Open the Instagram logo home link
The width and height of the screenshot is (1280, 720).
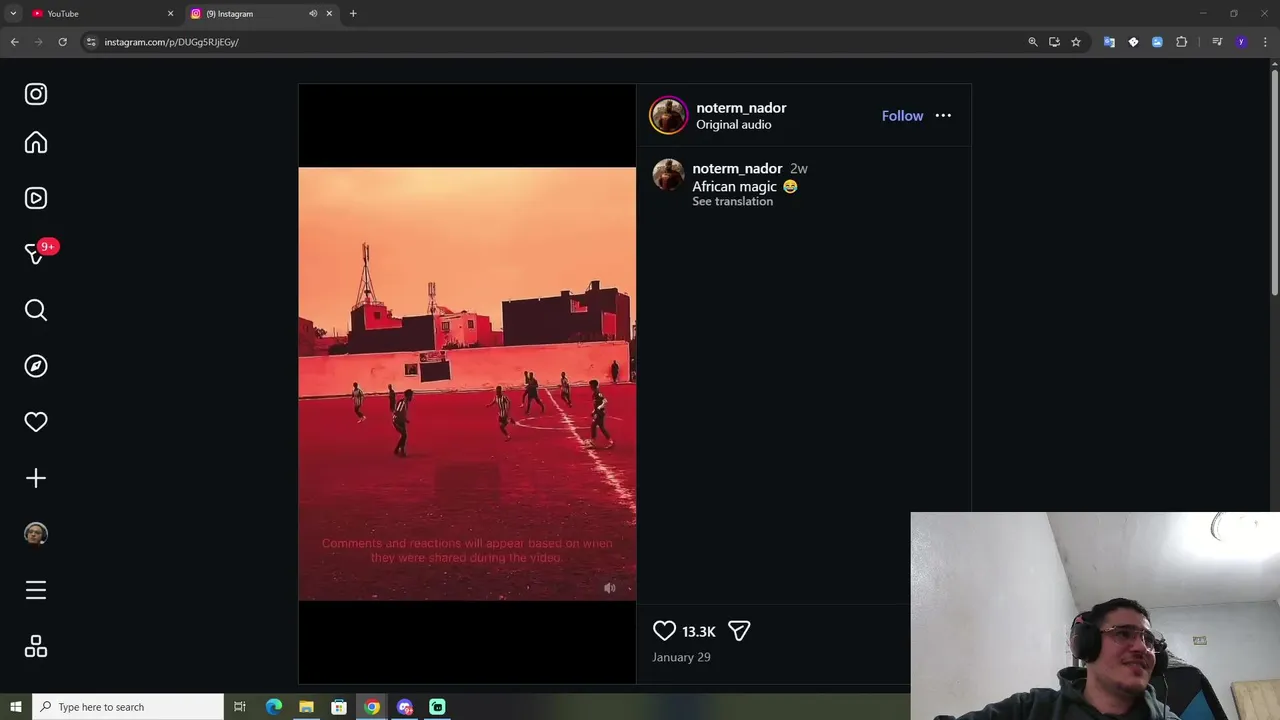point(36,94)
